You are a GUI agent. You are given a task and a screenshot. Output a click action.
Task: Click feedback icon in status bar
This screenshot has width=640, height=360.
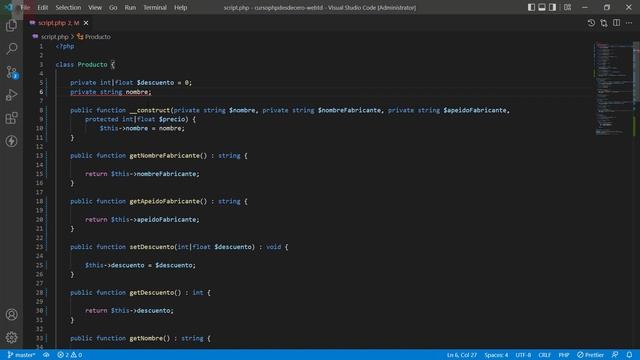(615, 355)
